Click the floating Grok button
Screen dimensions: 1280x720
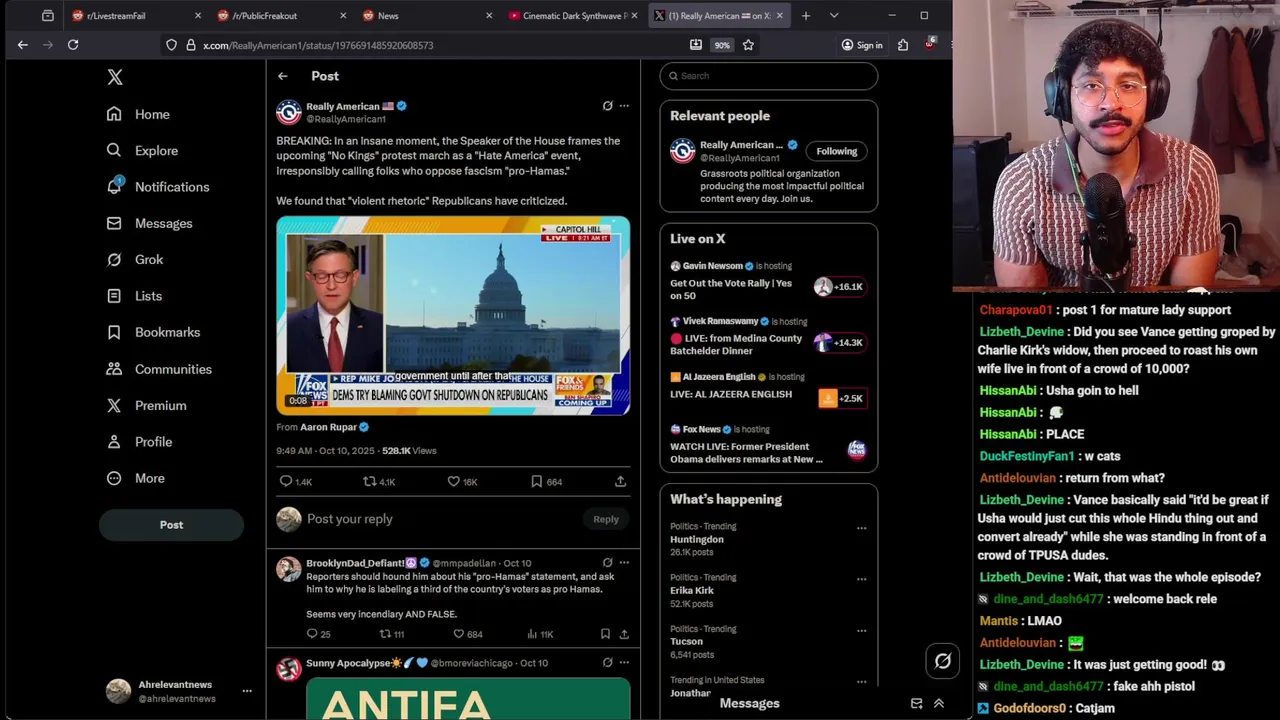point(942,661)
